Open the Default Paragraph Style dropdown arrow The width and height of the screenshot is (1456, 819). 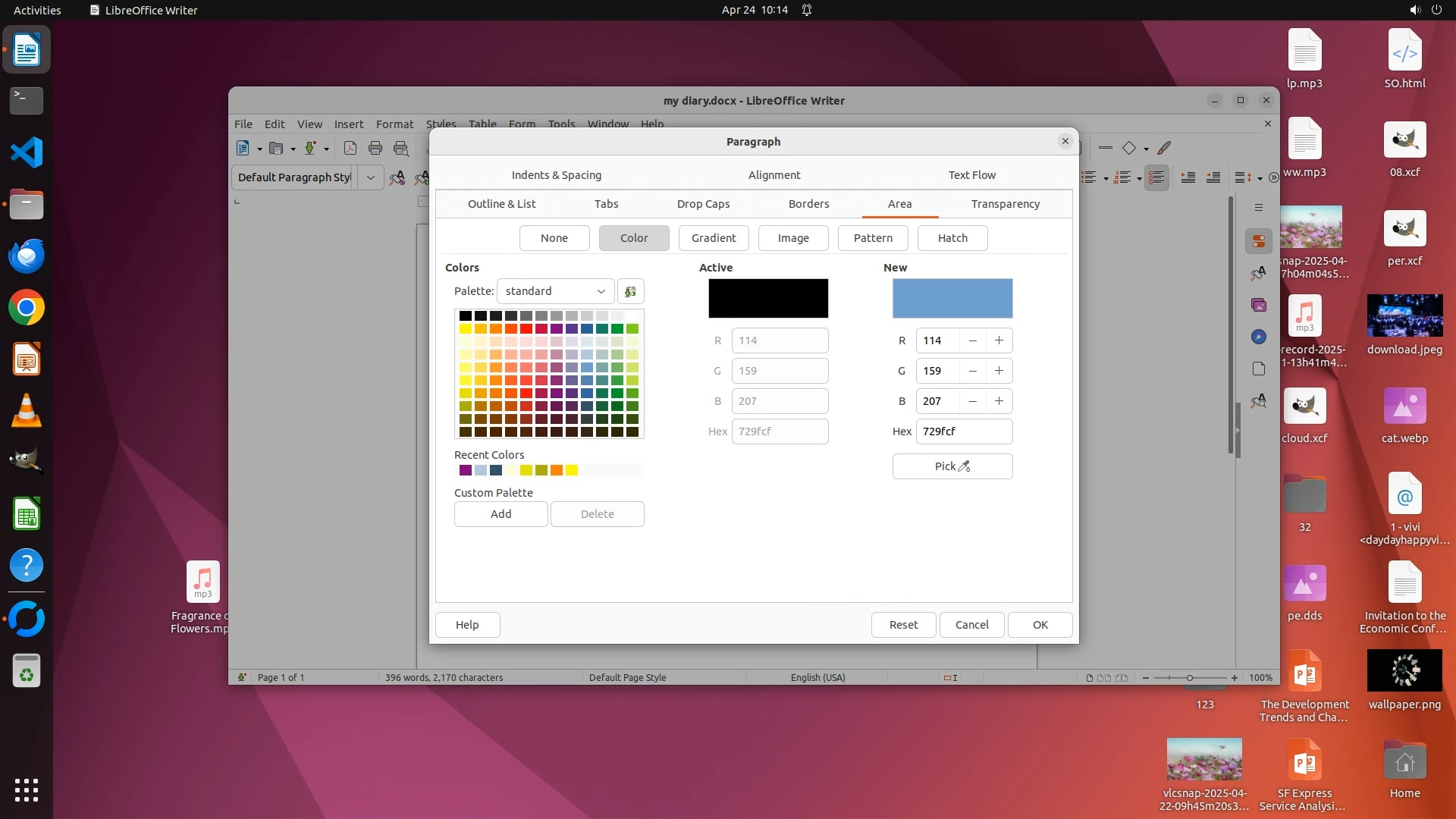[x=371, y=177]
